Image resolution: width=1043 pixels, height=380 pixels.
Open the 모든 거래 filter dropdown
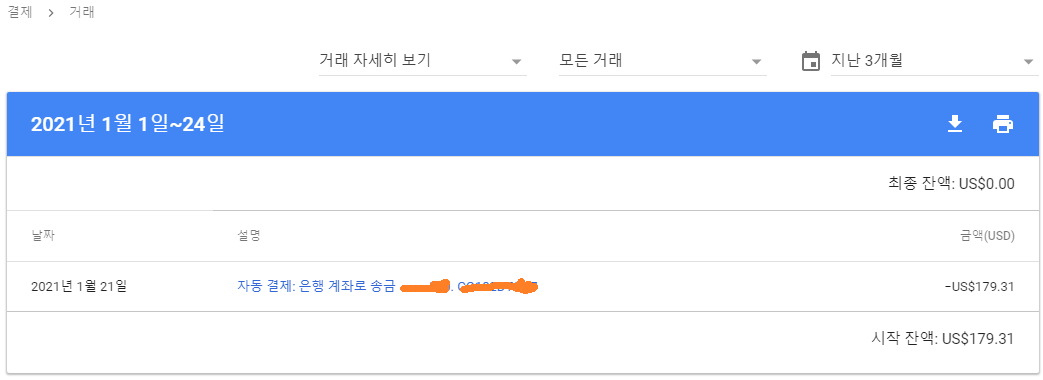tap(663, 61)
